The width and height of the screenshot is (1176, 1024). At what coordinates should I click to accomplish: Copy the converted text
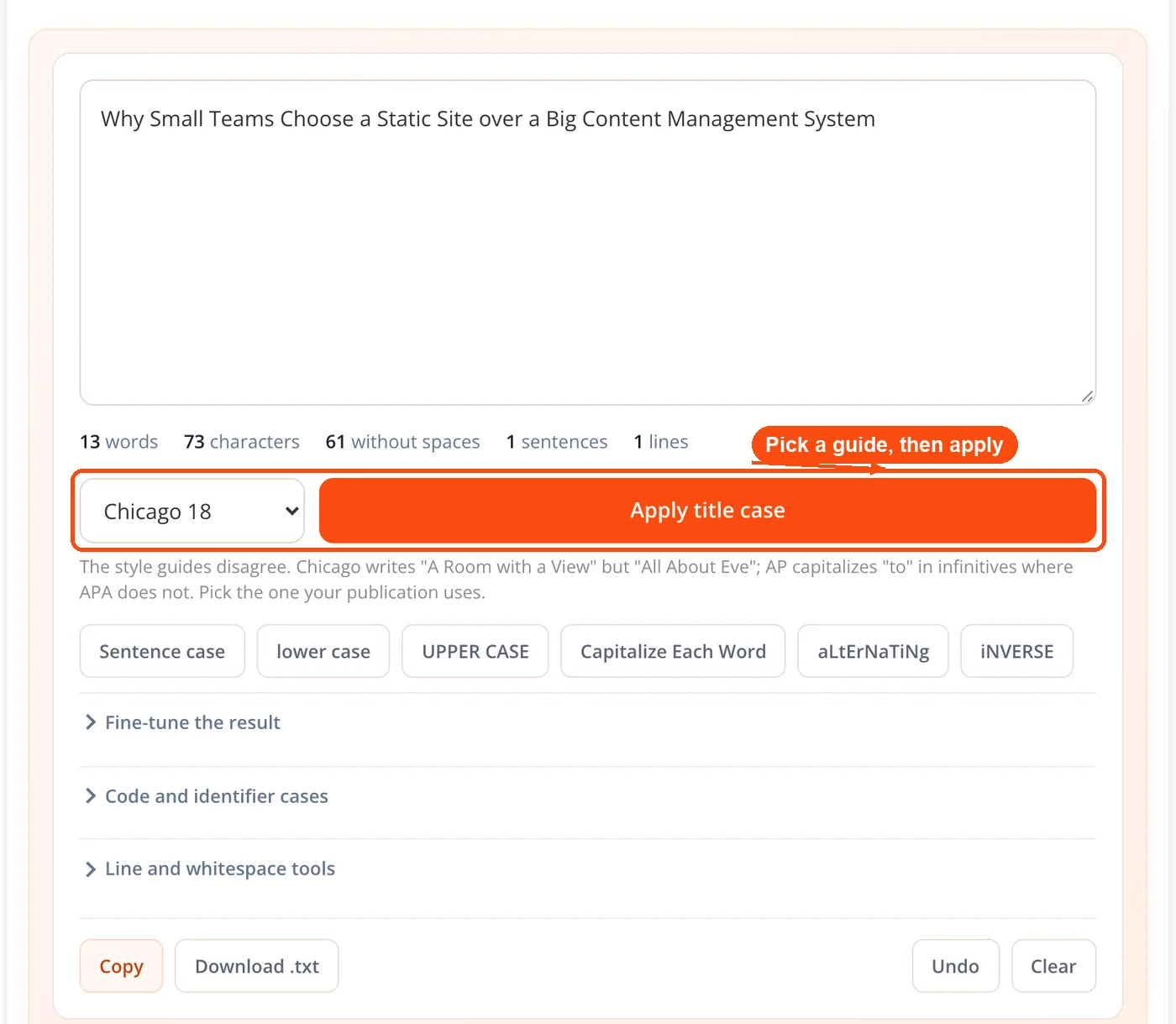[x=121, y=966]
